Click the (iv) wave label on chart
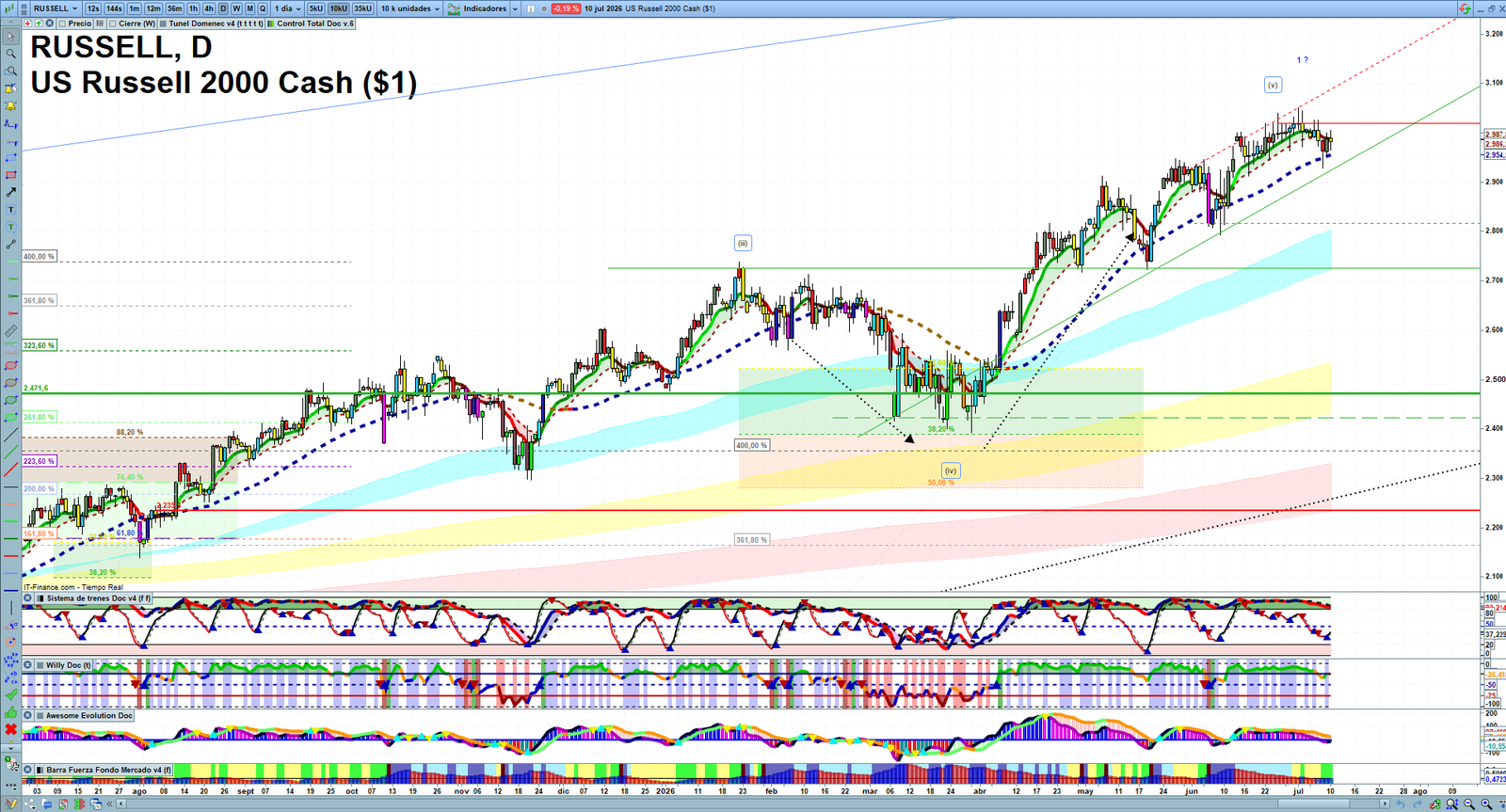The width and height of the screenshot is (1506, 812). click(951, 470)
